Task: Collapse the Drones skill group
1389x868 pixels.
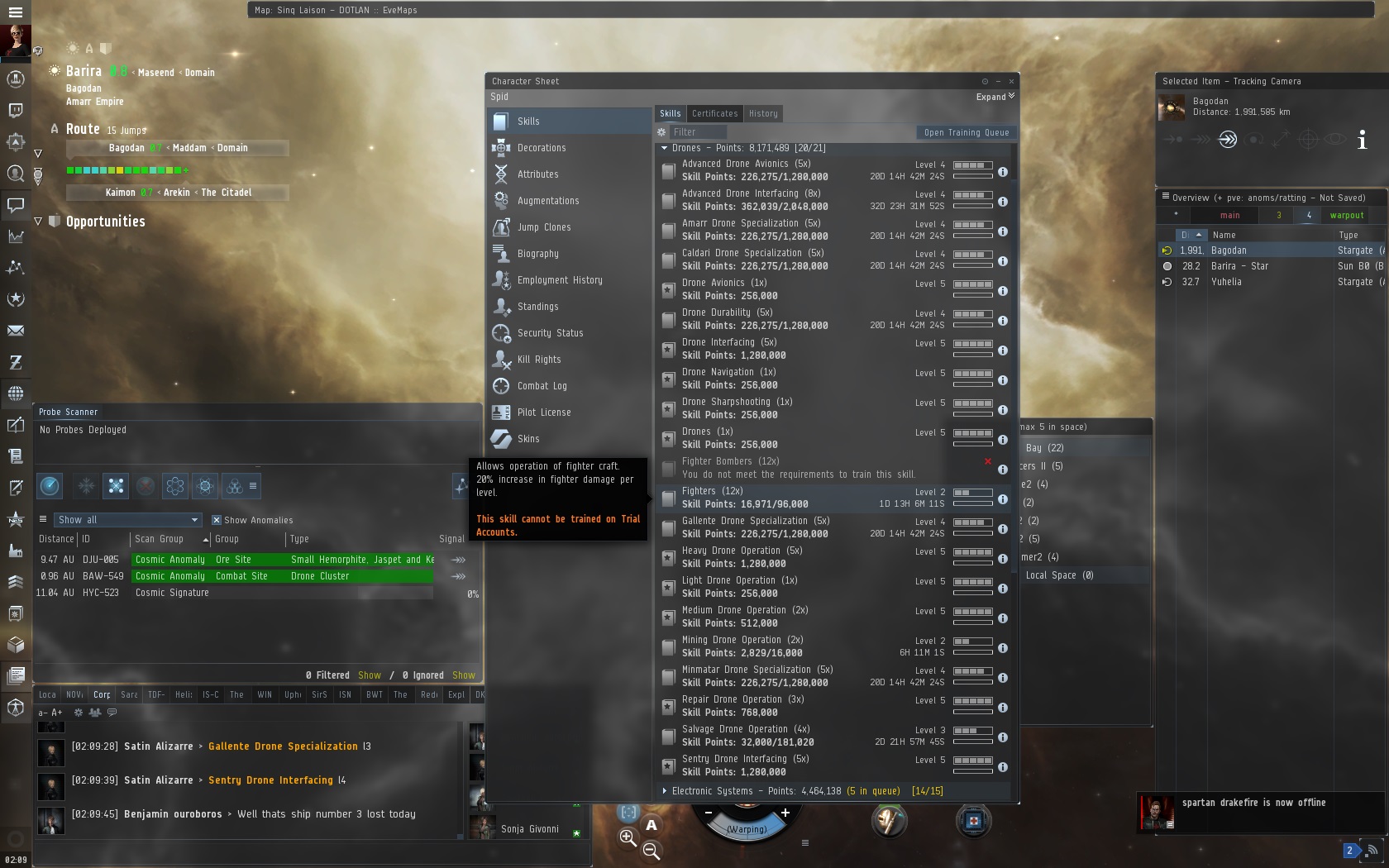Action: (x=664, y=148)
